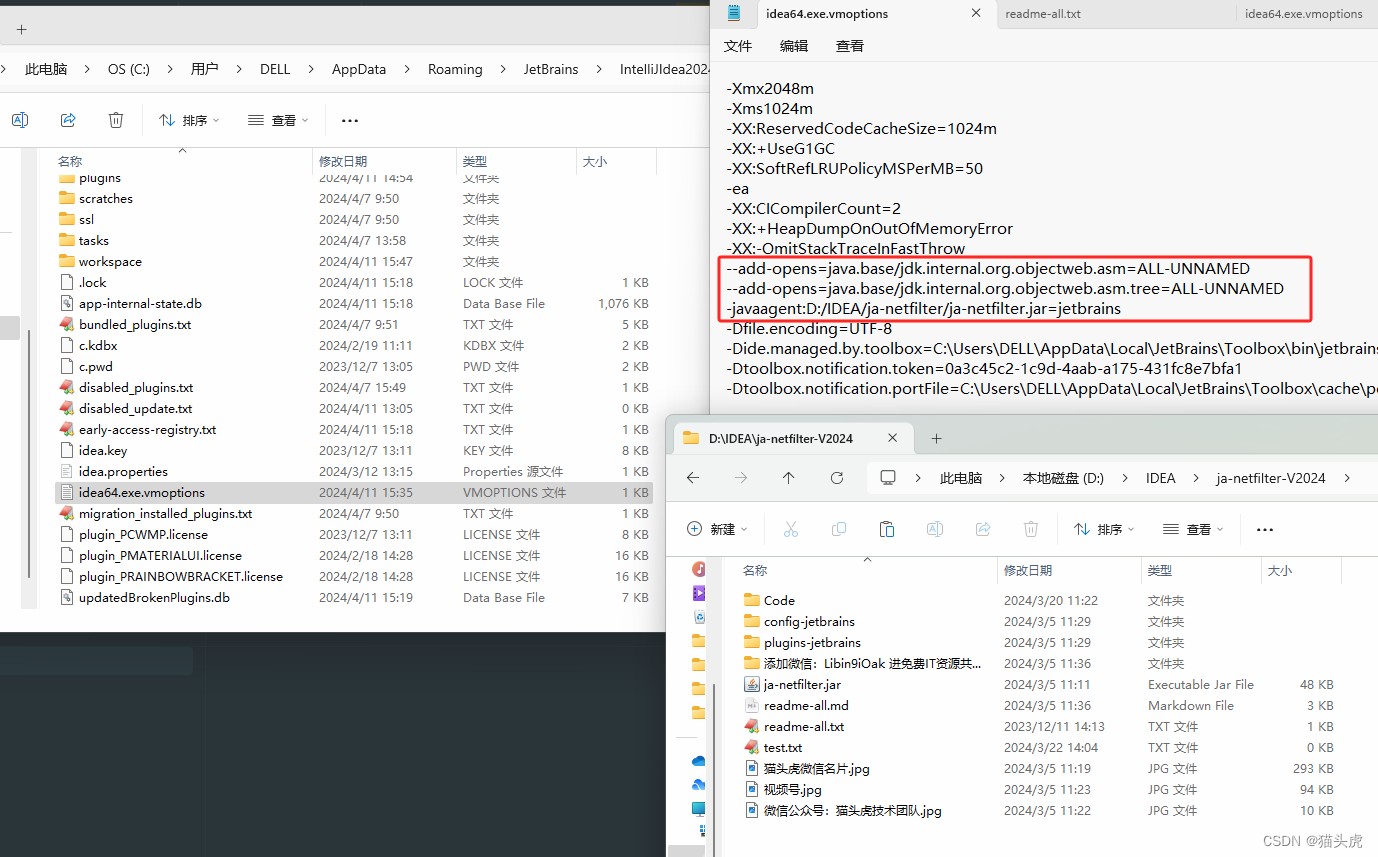Expand chevron after IDEA in ja-netfilter address bar
This screenshot has width=1378, height=857.
click(1197, 478)
